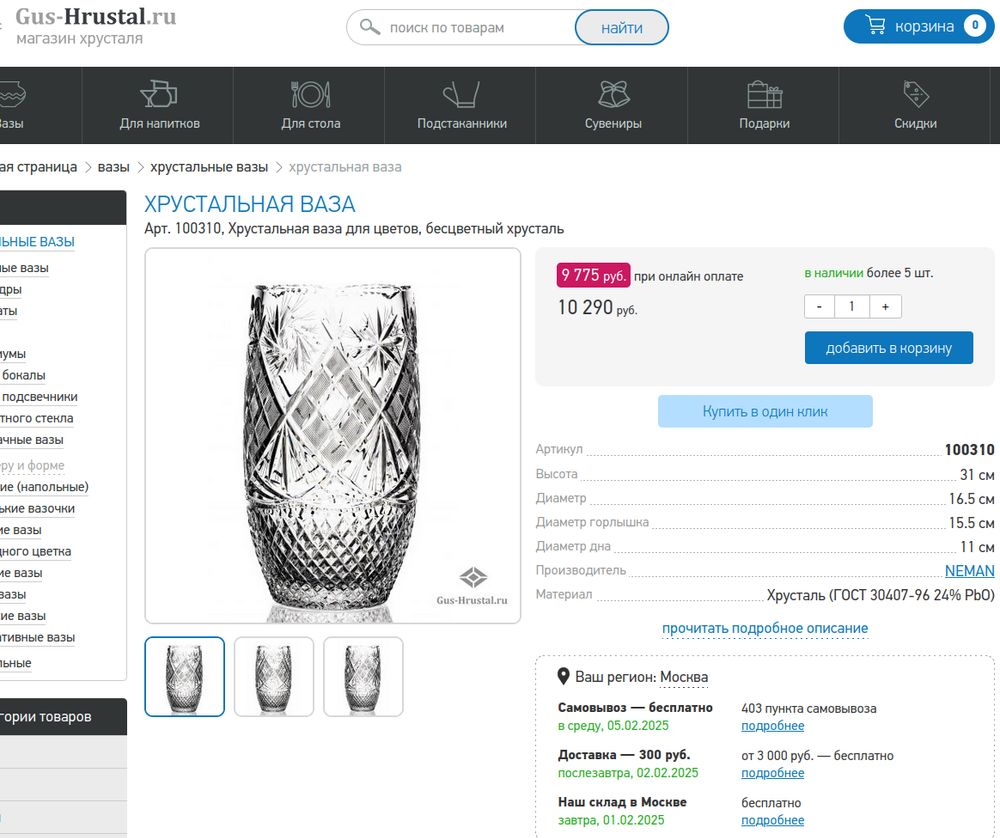
Task: Increase quantity with the plus button
Action: (885, 306)
